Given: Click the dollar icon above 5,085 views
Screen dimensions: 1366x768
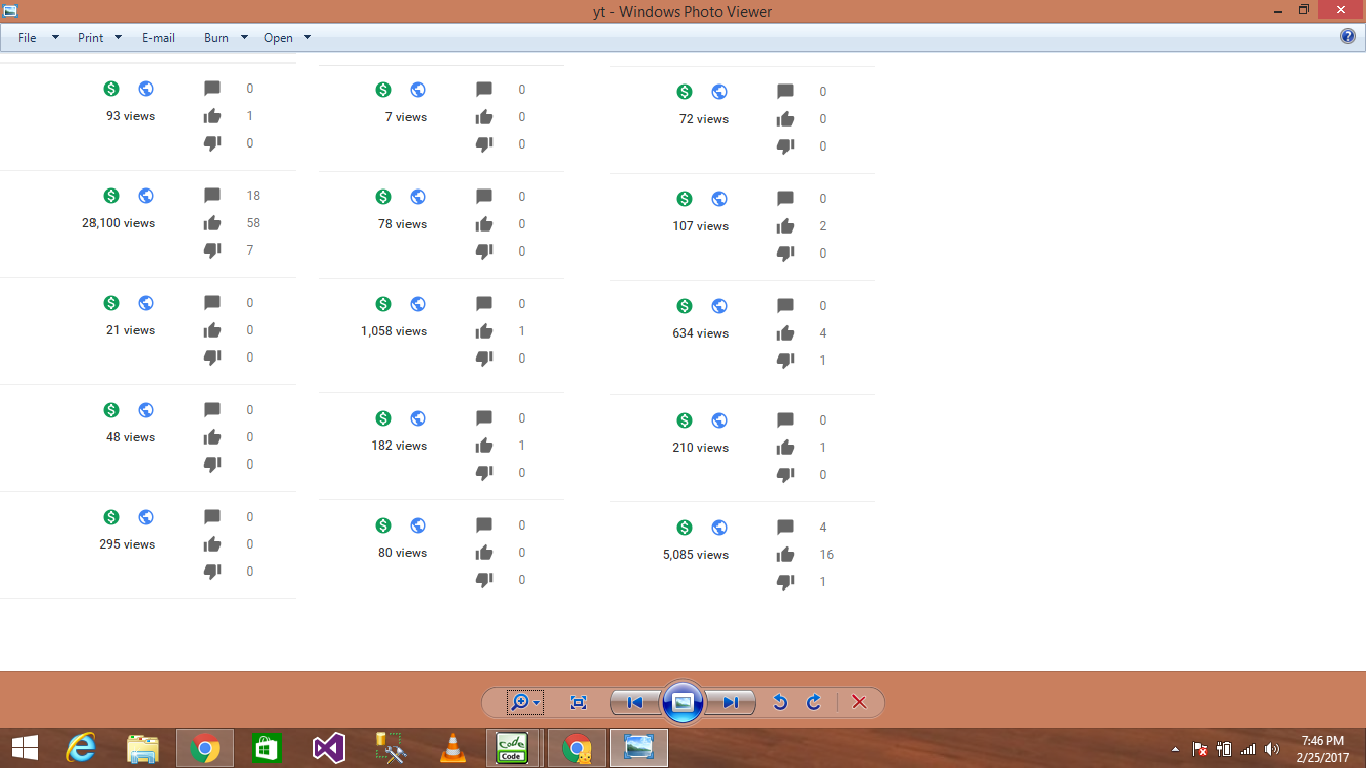Looking at the screenshot, I should click(x=685, y=527).
